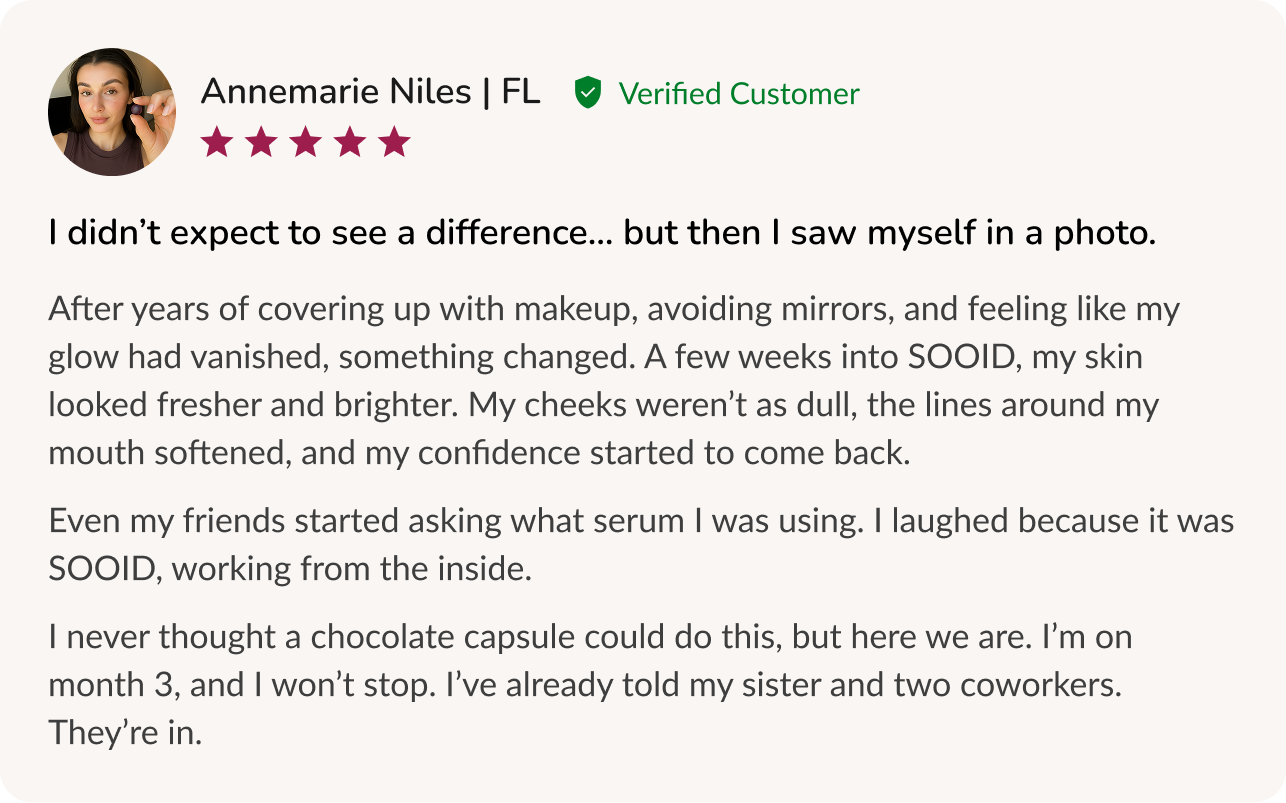Open Annemarie Niles' profile photo

click(x=111, y=112)
